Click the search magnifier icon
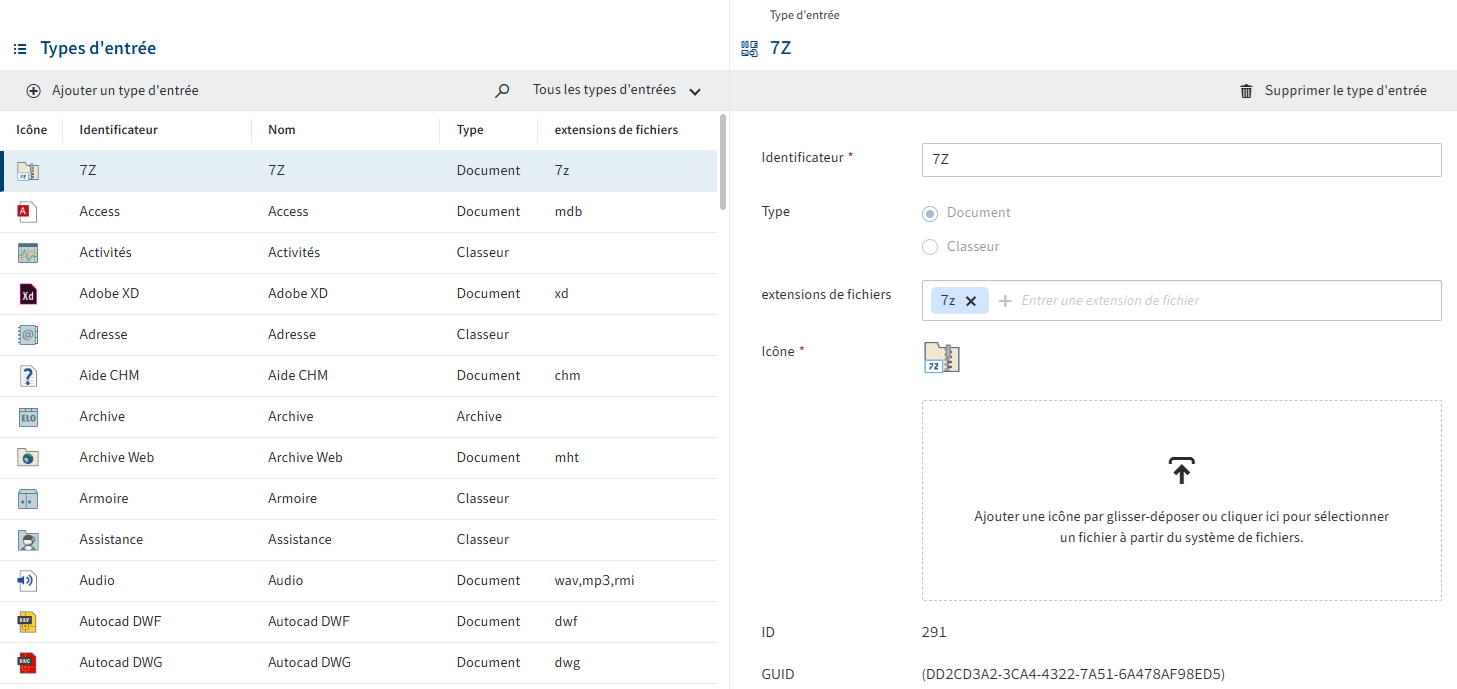Viewport: 1457px width, 689px height. (502, 91)
